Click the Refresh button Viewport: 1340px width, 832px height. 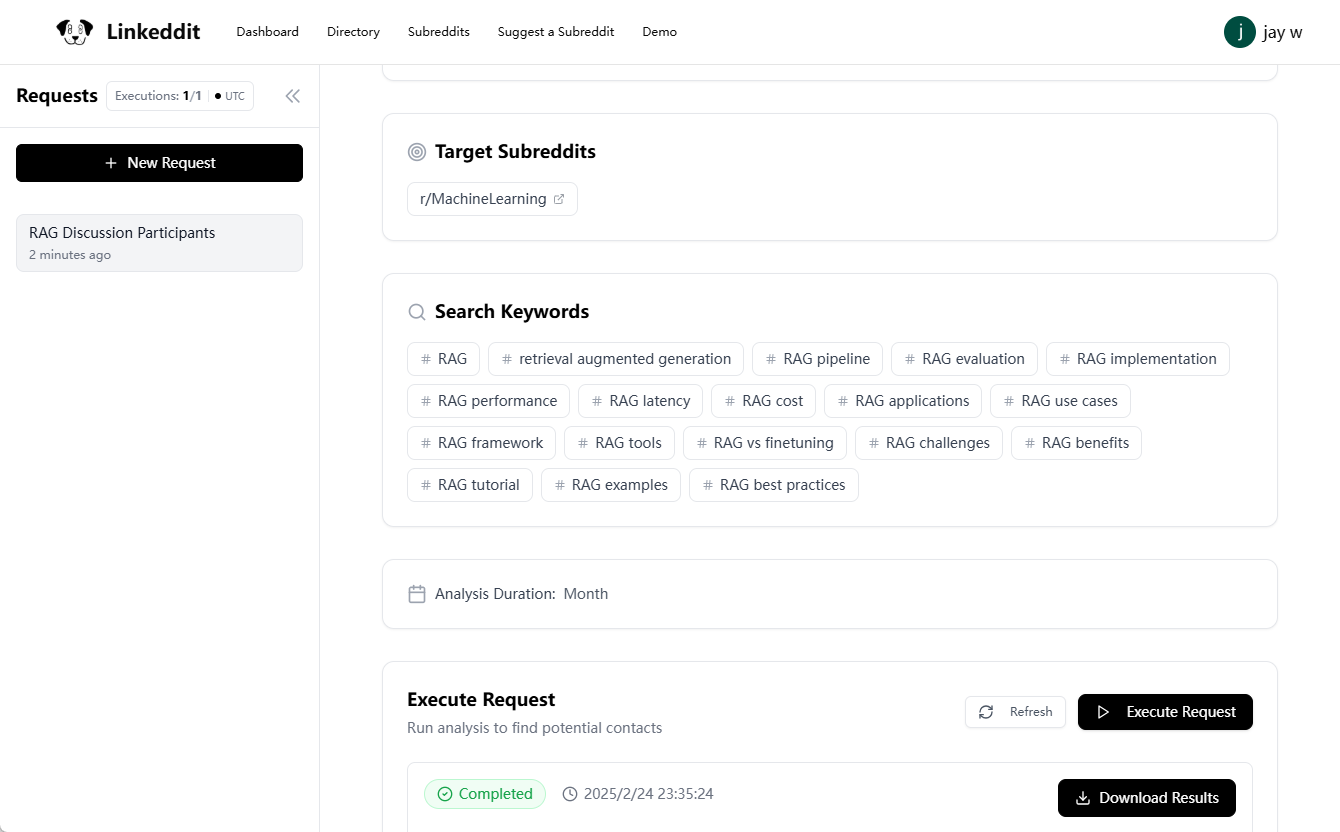1015,712
